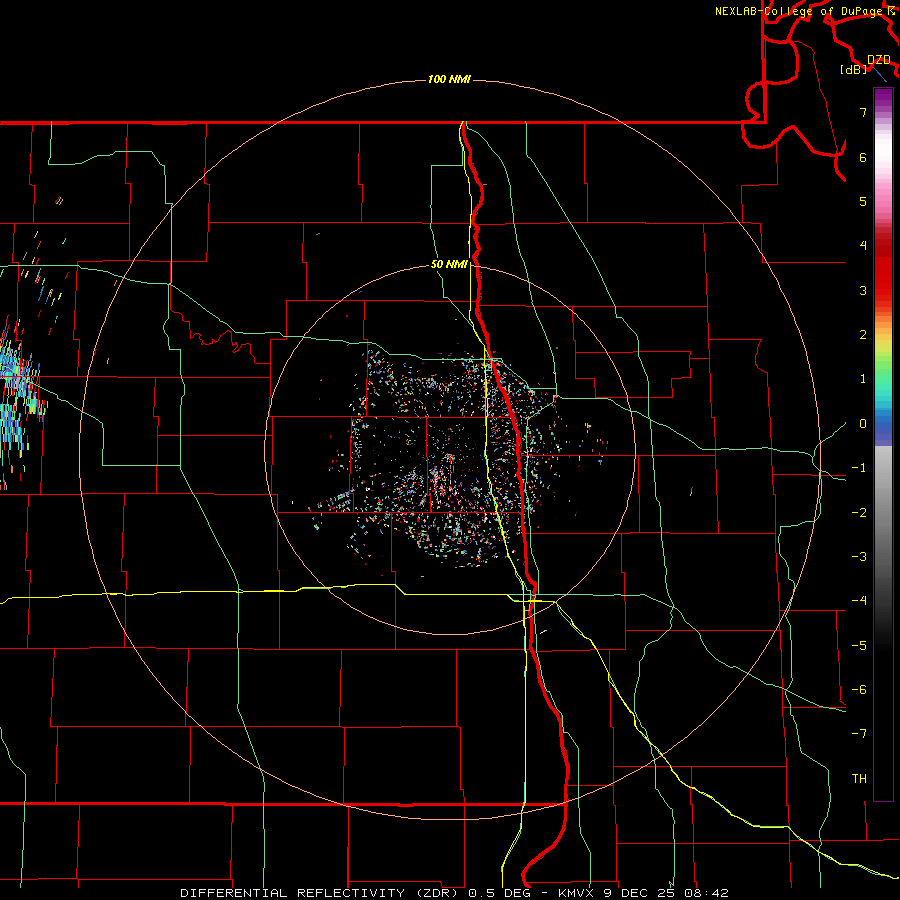
Task: Click the 50 NMI range ring label
Action: coord(449,264)
